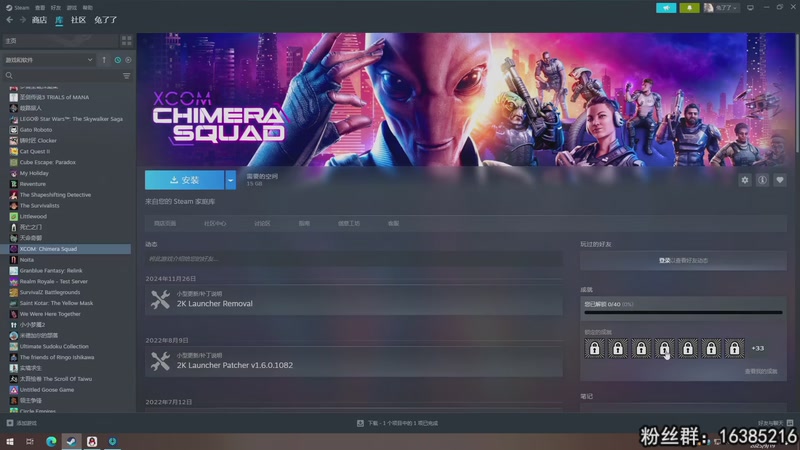Open the 帮助 help menu
Screen dimensions: 800x450
click(88, 8)
